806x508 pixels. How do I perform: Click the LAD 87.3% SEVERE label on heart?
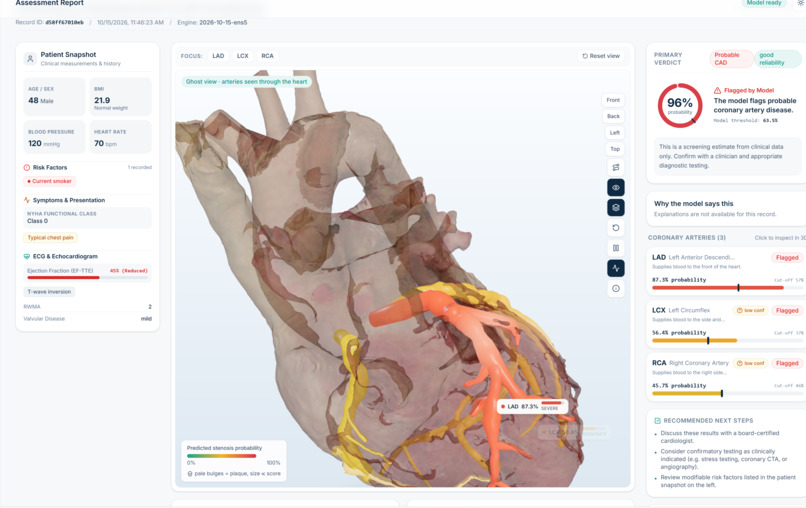(x=533, y=407)
